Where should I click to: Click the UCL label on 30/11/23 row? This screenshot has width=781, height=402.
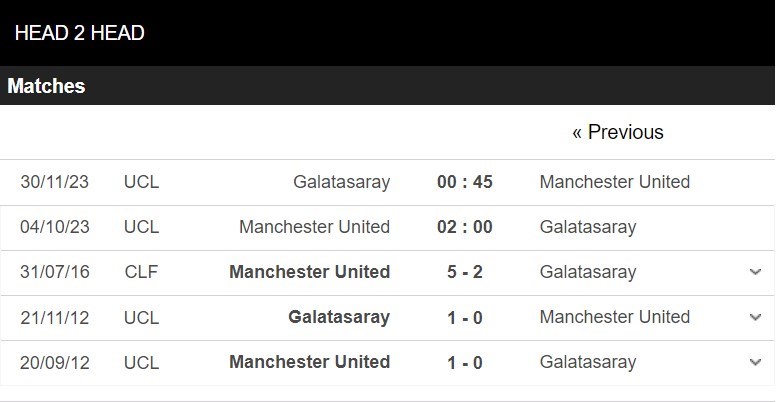coord(141,182)
